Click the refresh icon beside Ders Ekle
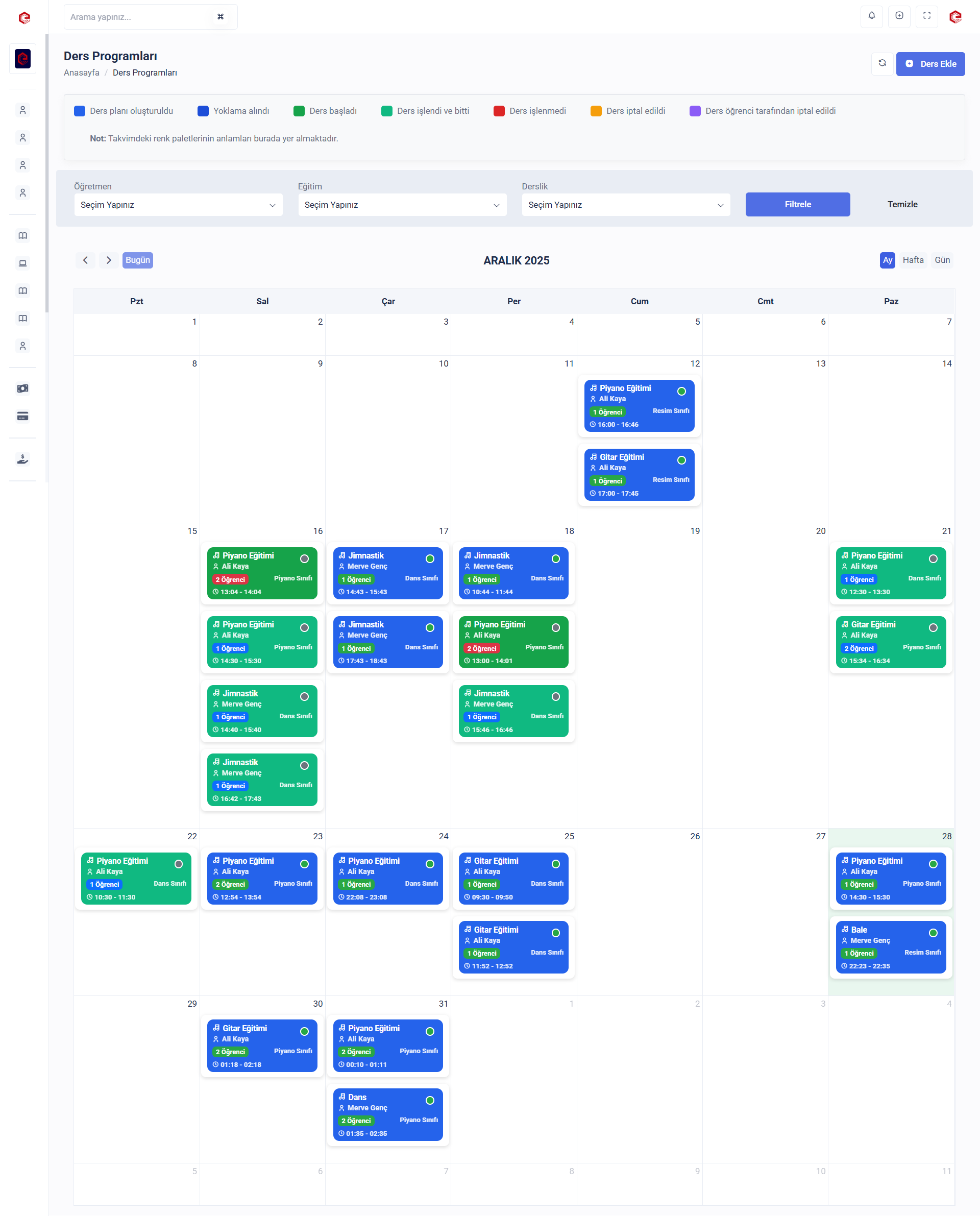This screenshot has width=980, height=1216. click(882, 63)
